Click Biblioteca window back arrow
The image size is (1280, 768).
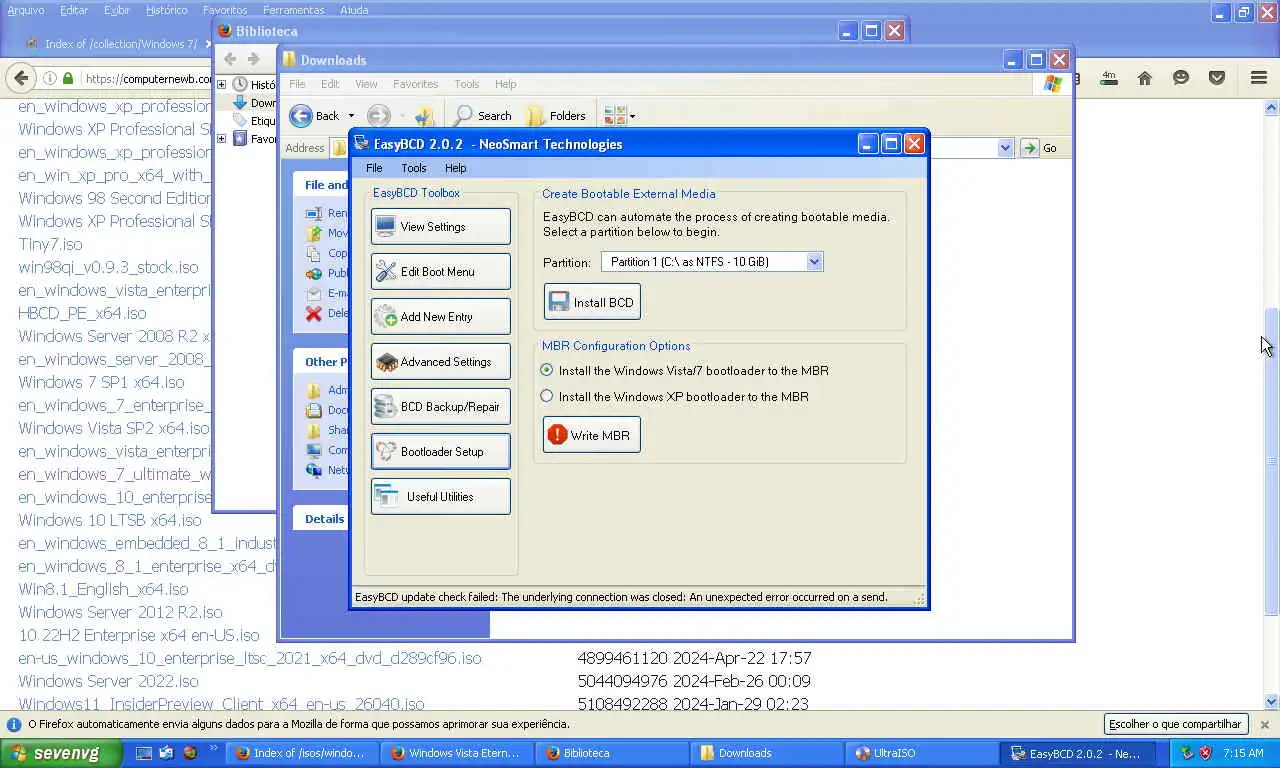[x=230, y=59]
